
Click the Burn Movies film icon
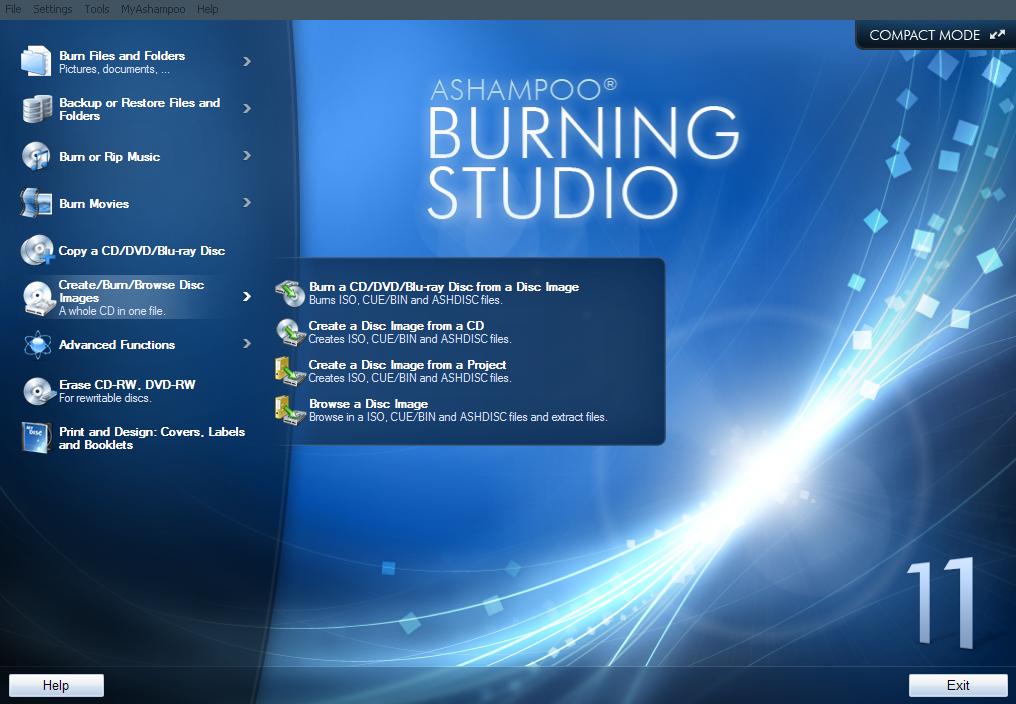point(36,203)
